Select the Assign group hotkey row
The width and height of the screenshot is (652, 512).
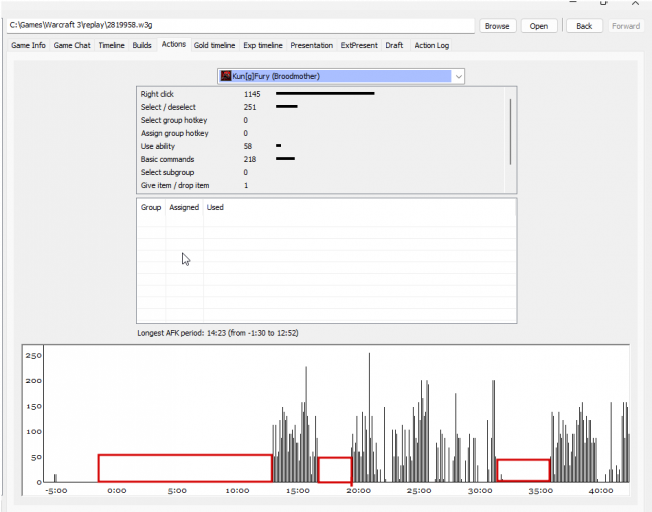320,133
